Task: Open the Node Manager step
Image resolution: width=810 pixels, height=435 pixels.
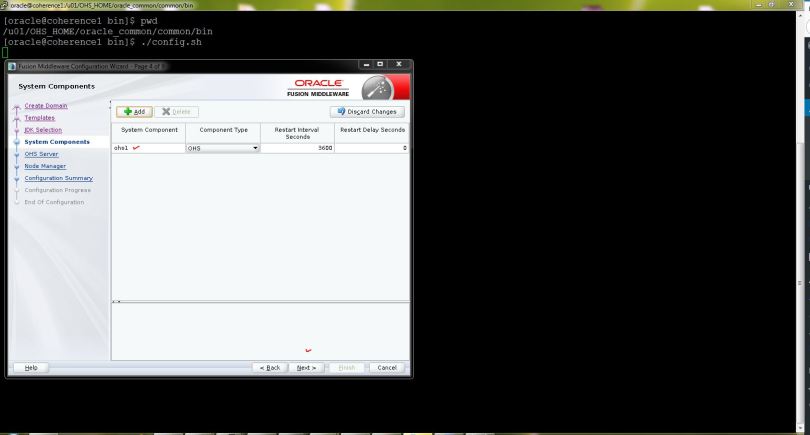Action: (45, 166)
